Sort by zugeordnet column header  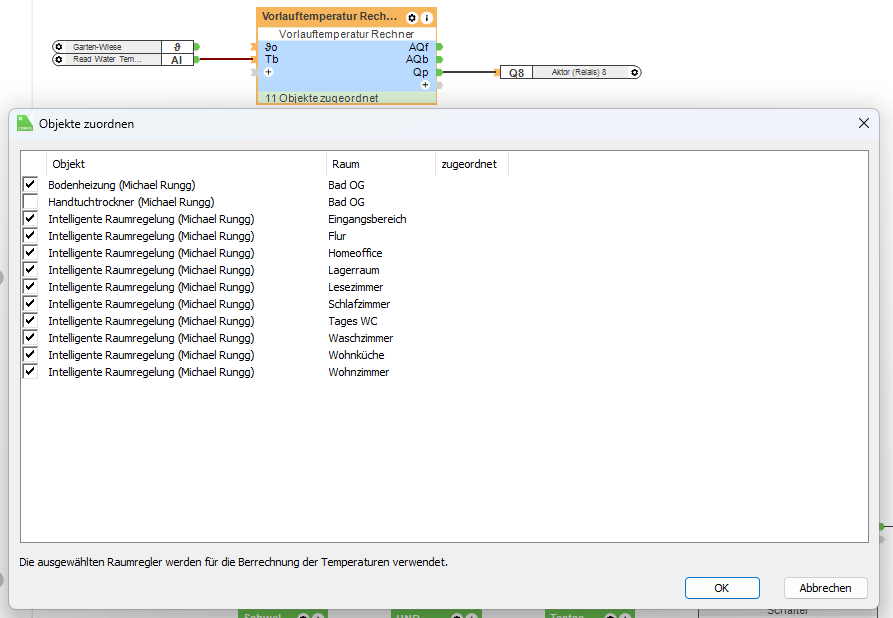pos(472,164)
